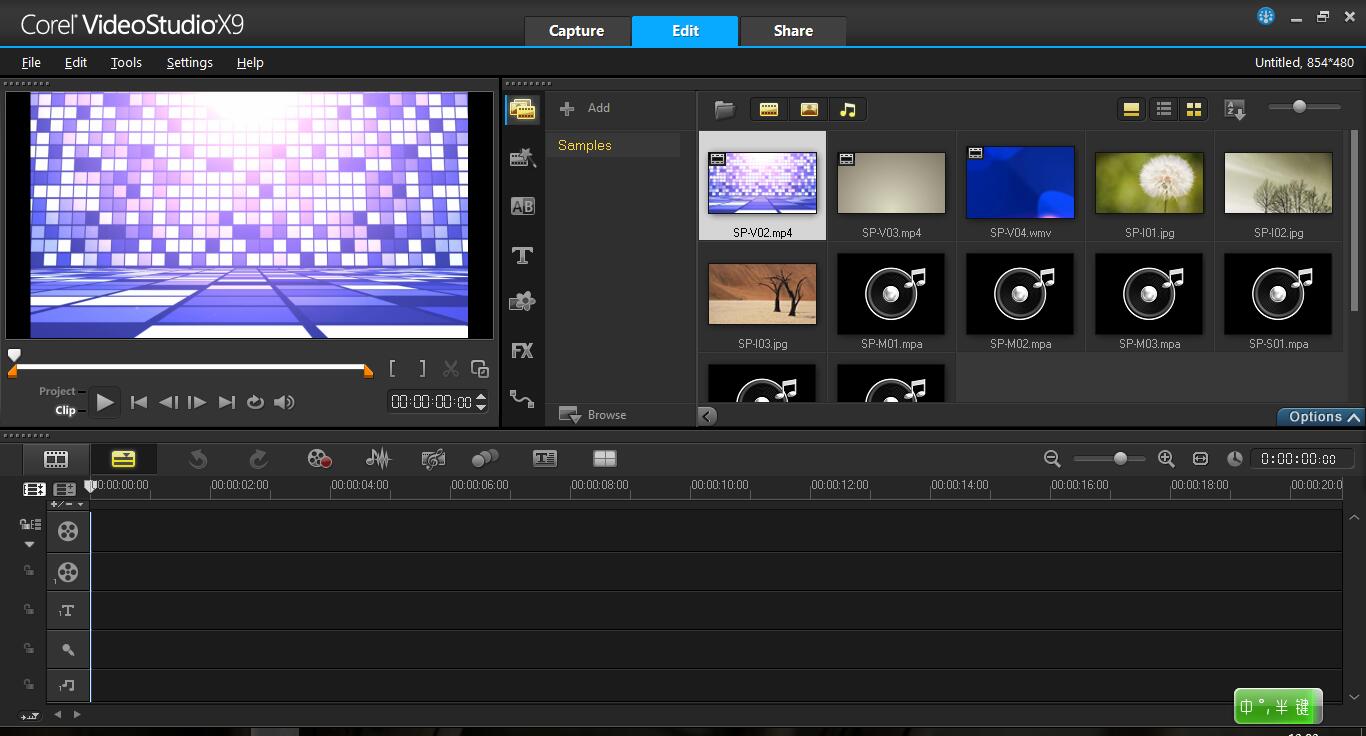Open the File menu
The width and height of the screenshot is (1366, 736).
[x=31, y=62]
